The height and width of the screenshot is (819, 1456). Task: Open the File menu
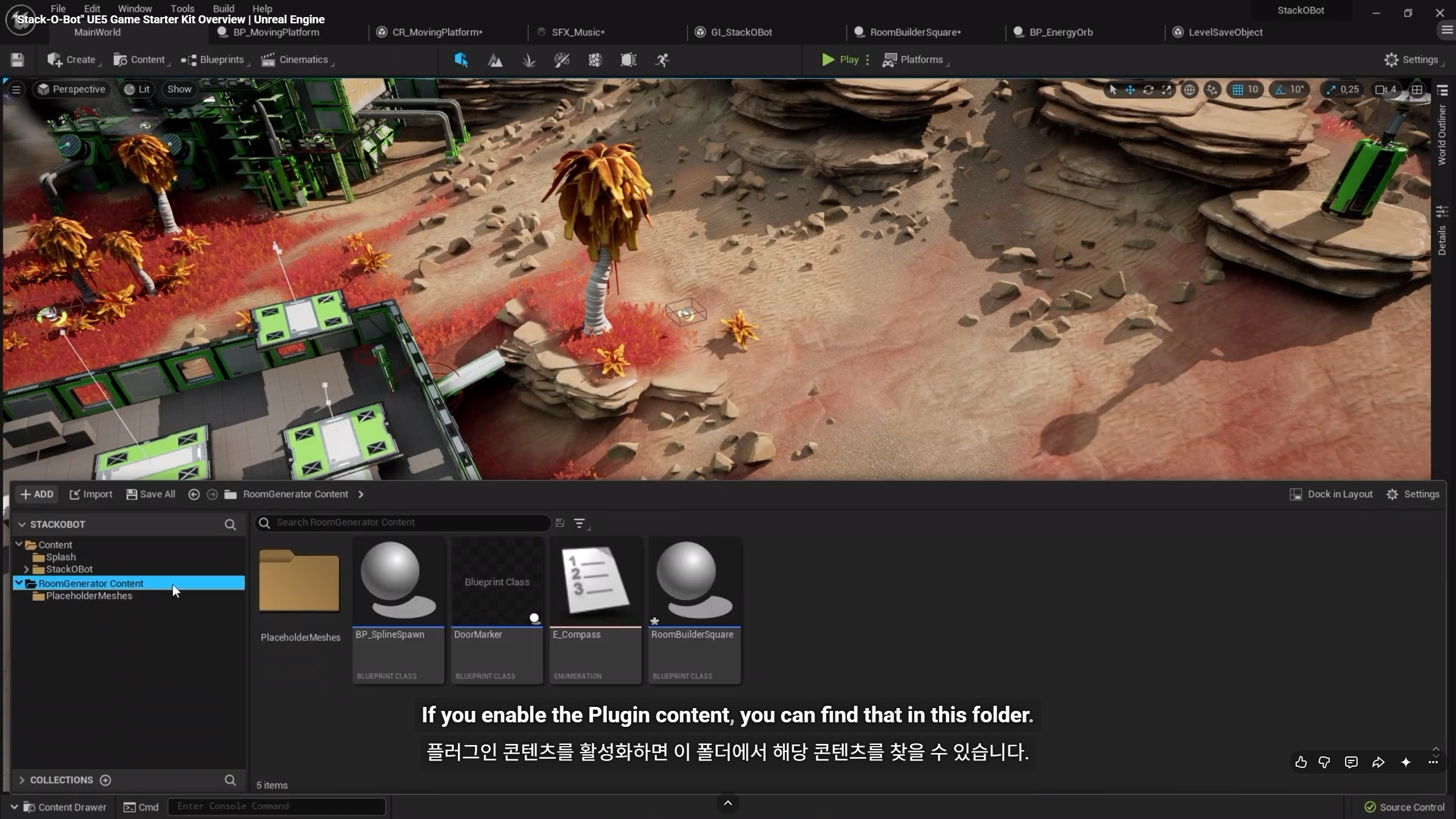pos(58,9)
